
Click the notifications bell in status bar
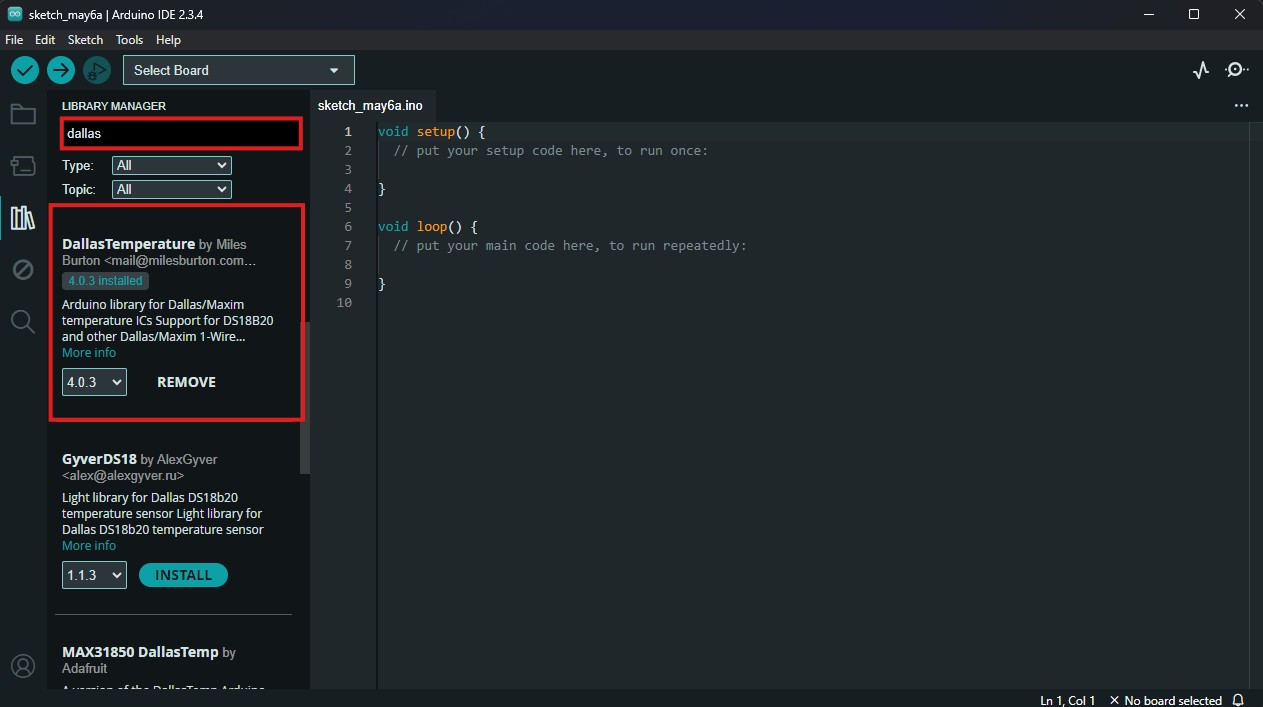pyautogui.click(x=1238, y=700)
